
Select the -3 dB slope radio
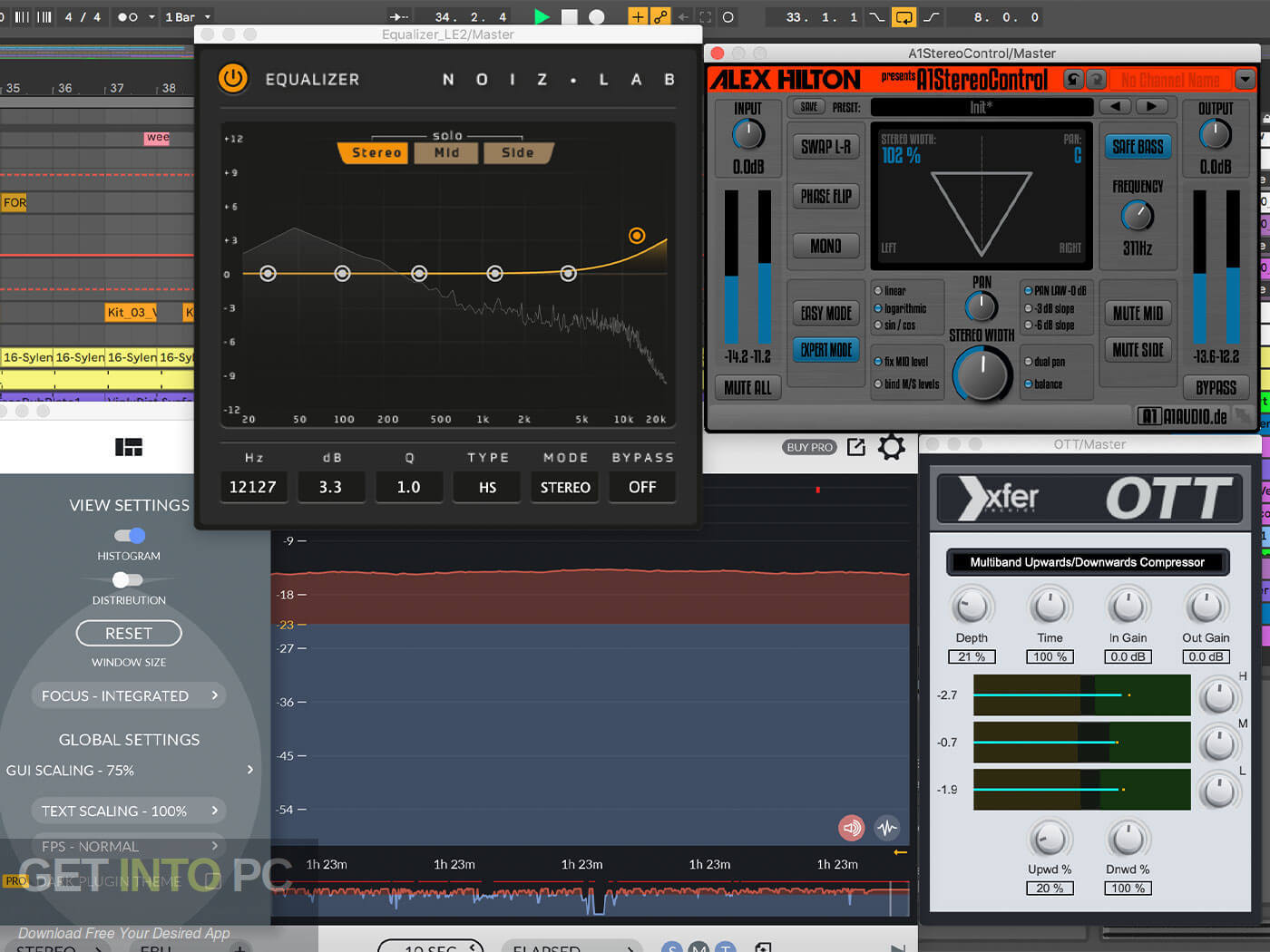pyautogui.click(x=1028, y=308)
